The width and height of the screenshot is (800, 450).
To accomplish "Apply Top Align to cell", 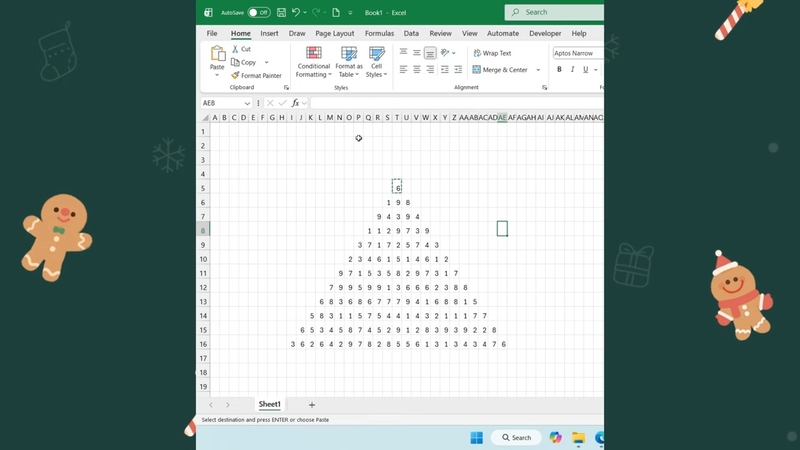I will click(403, 53).
